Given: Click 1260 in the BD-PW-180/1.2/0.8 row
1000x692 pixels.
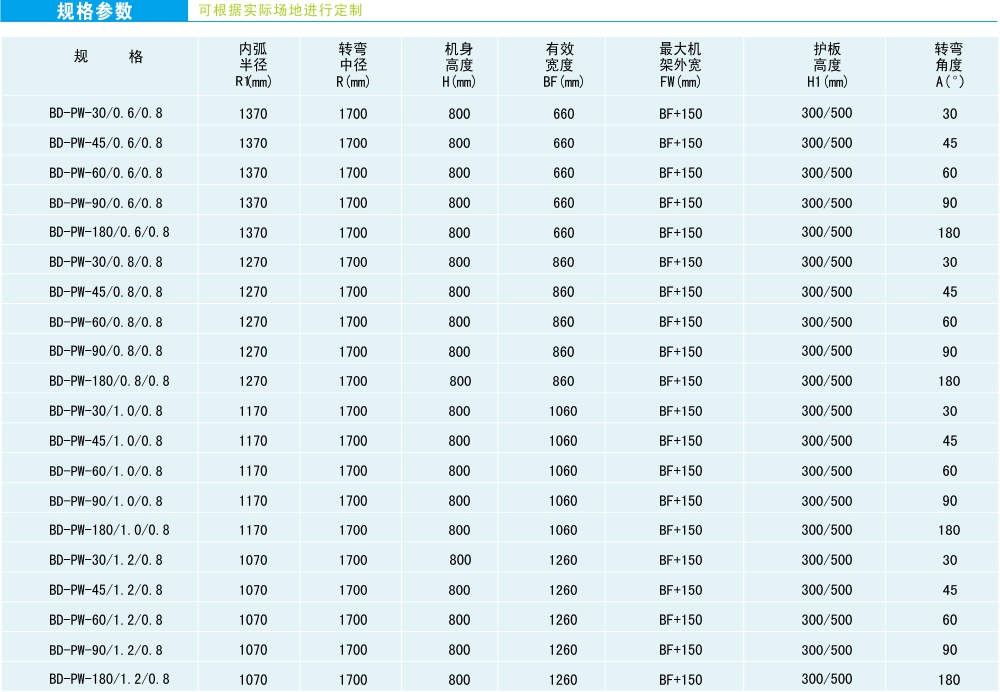Looking at the screenshot, I should click(x=563, y=680).
